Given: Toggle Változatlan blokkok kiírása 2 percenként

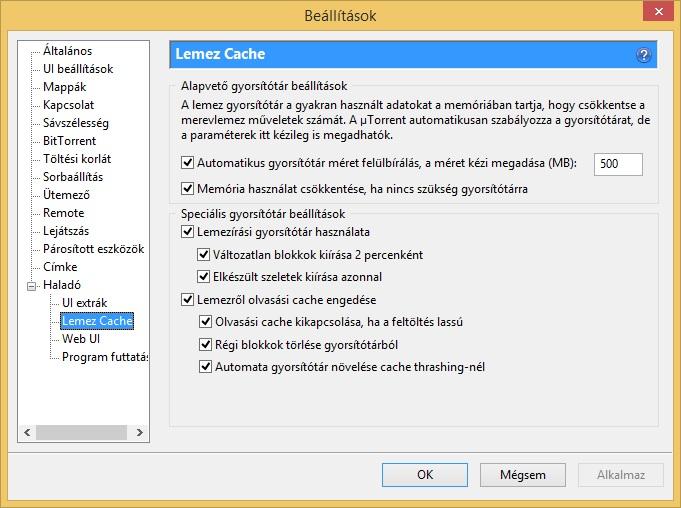Looking at the screenshot, I should (x=203, y=254).
